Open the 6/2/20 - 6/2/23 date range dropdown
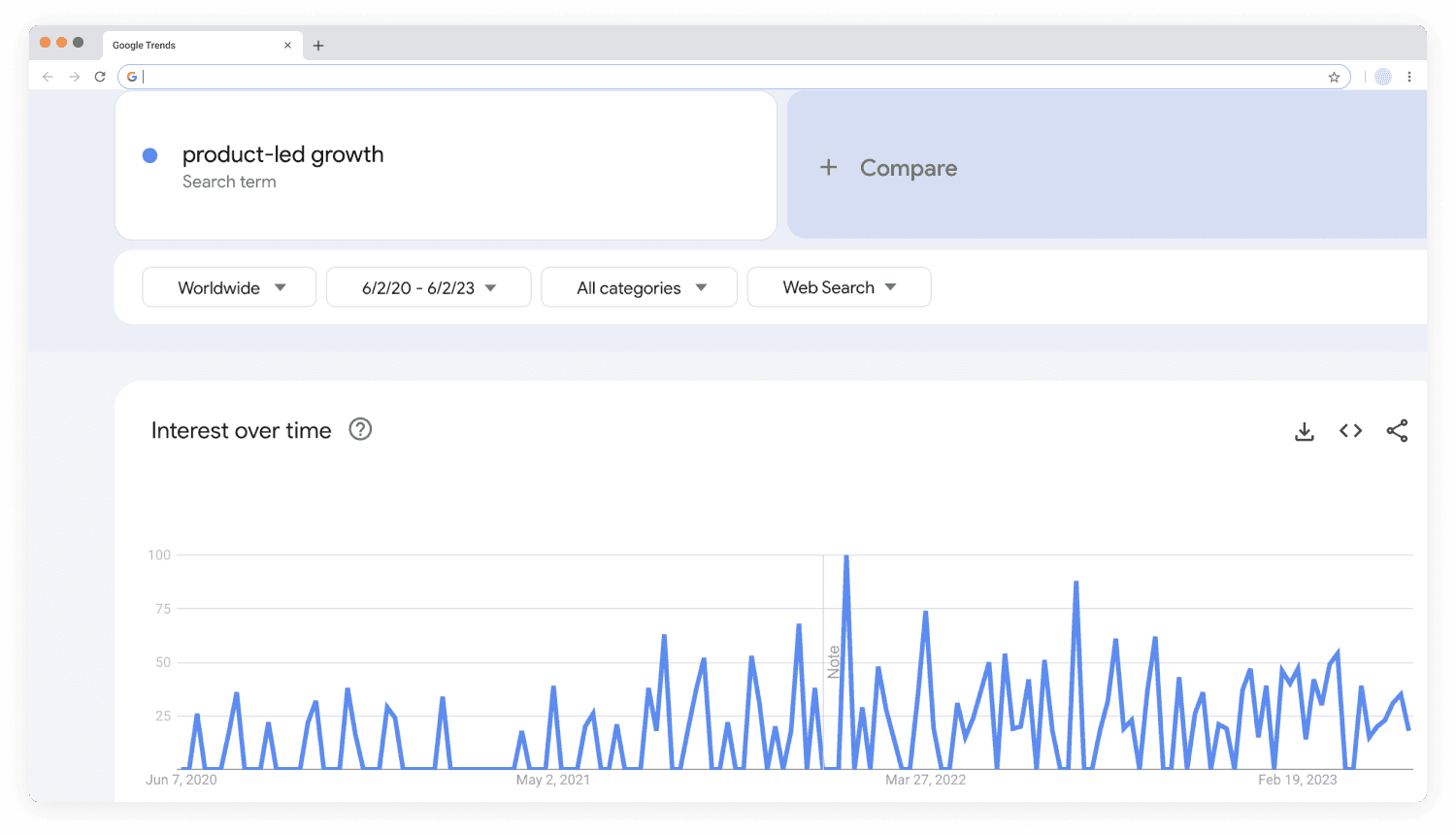 click(429, 287)
